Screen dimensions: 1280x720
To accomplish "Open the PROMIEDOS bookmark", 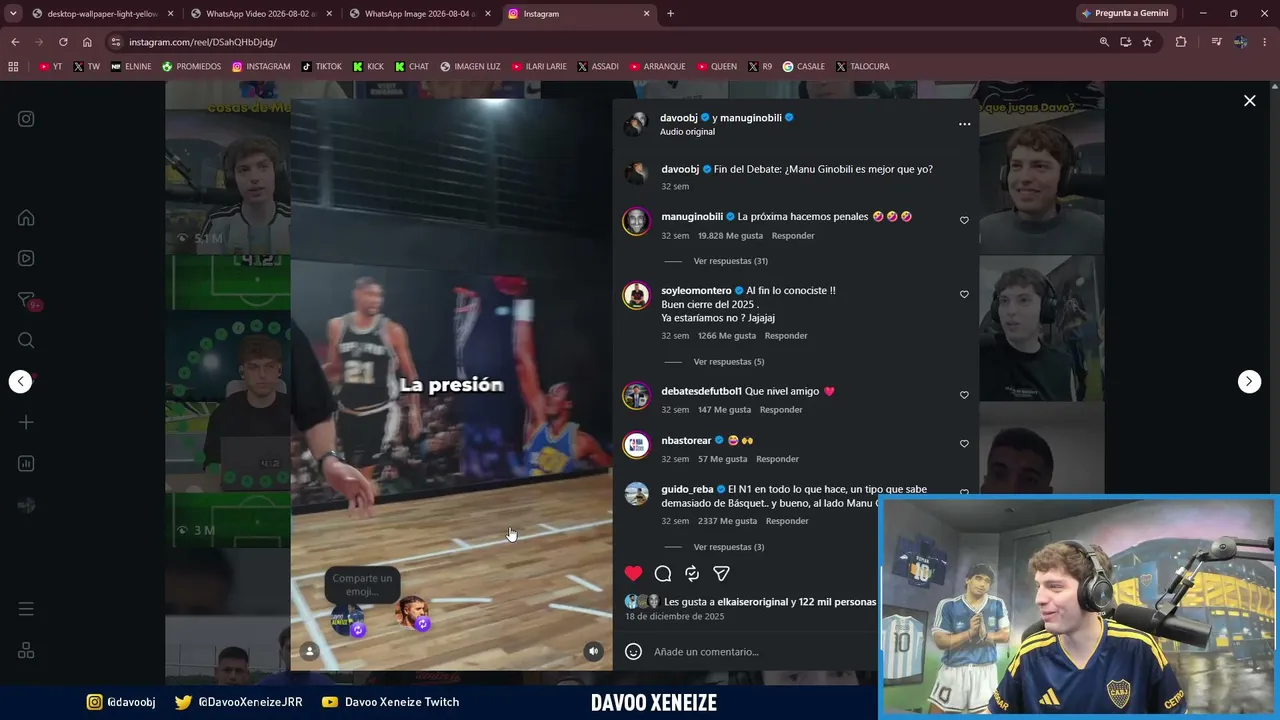I will 191,67.
